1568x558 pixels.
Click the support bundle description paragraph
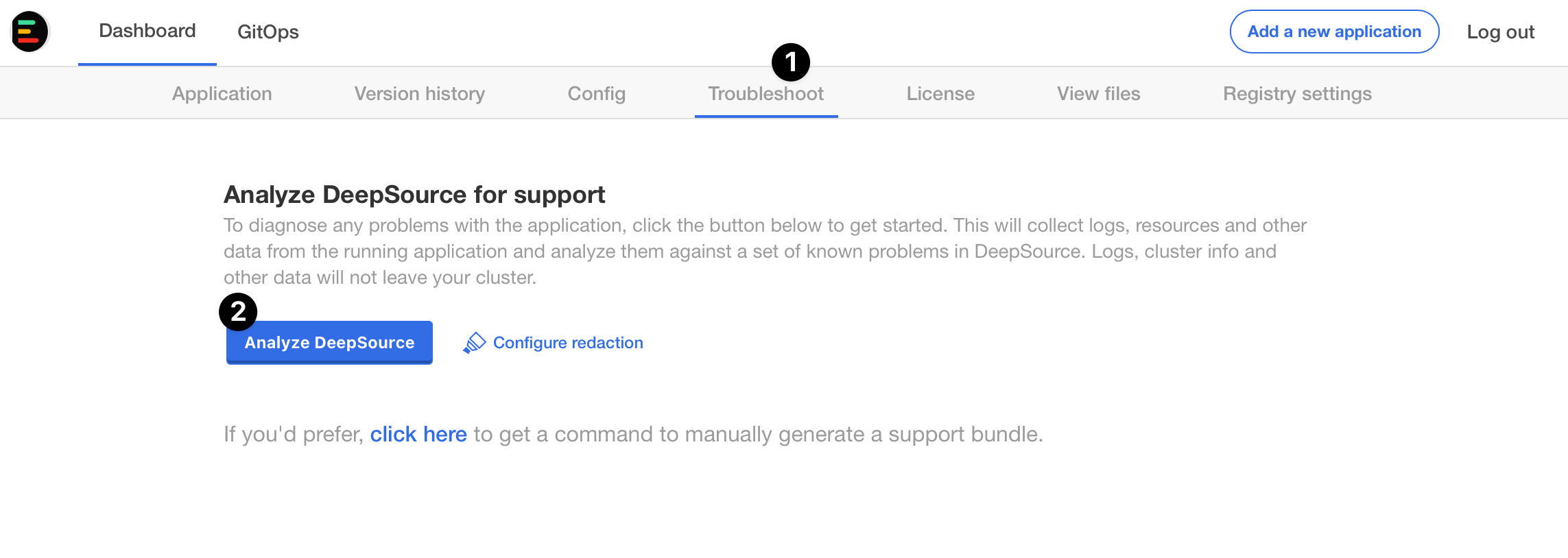pos(765,251)
